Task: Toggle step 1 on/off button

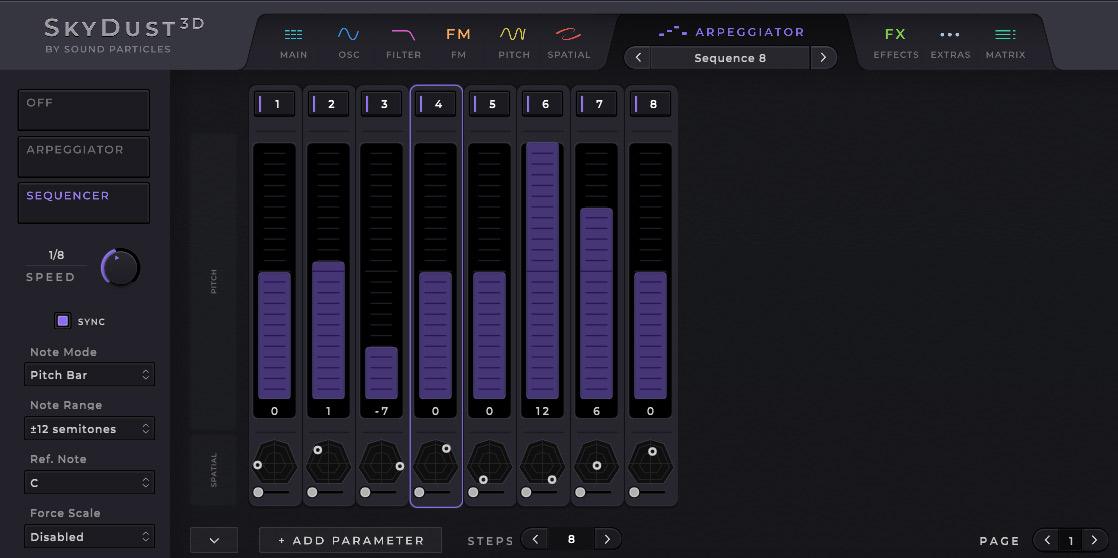Action: [274, 104]
